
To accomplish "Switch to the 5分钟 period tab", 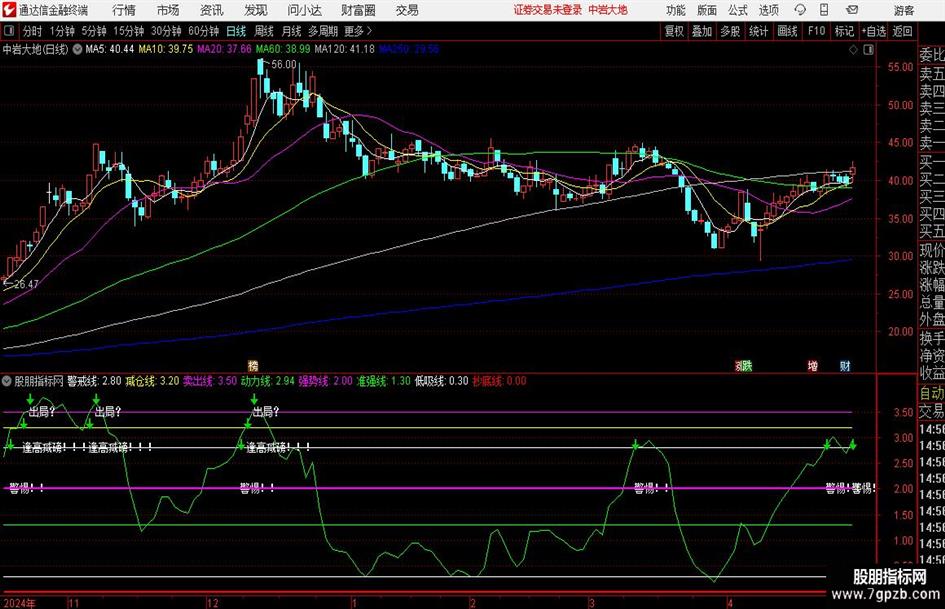I will coord(93,31).
